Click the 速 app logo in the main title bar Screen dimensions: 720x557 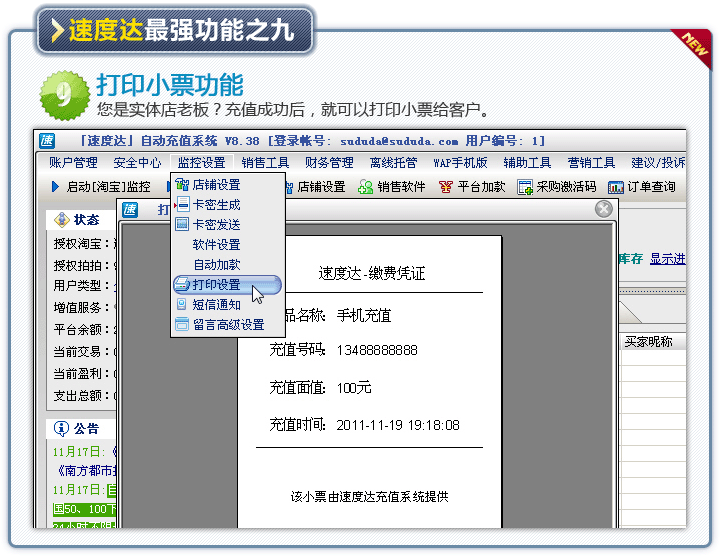point(47,141)
